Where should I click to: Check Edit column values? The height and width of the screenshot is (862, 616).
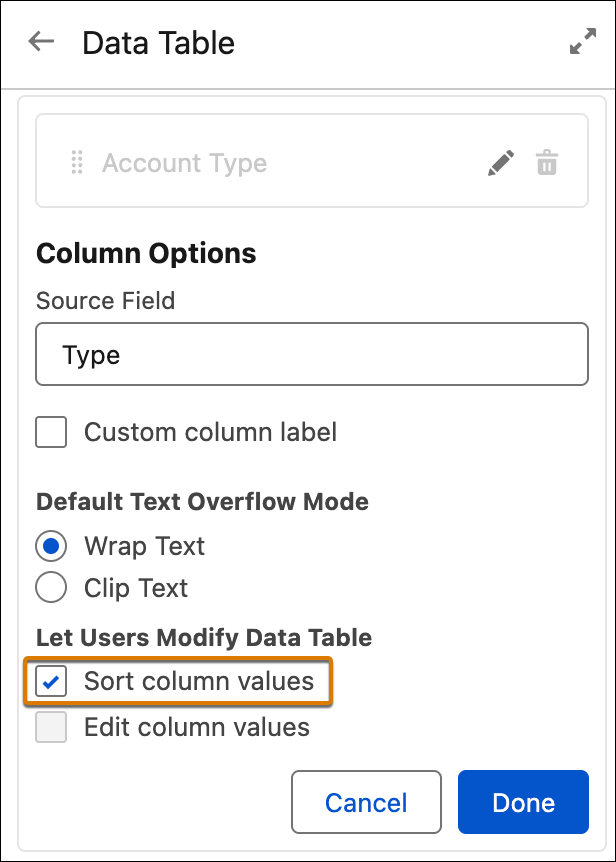[x=51, y=727]
